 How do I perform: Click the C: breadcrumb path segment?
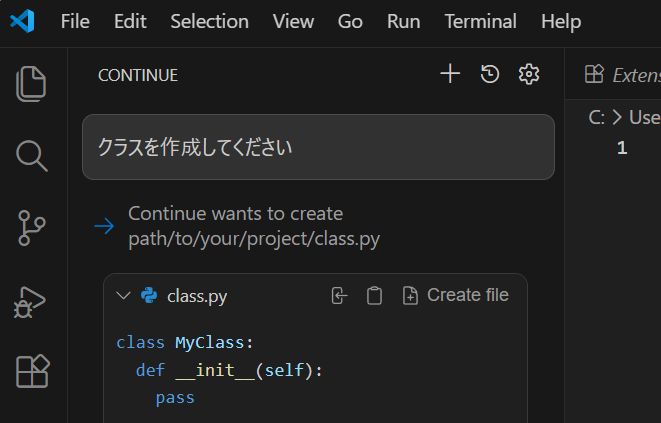pos(596,117)
